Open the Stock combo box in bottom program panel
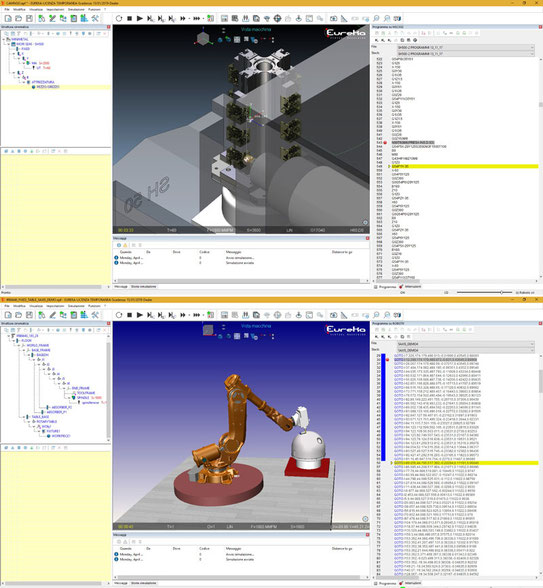The width and height of the screenshot is (543, 588). [x=465, y=350]
